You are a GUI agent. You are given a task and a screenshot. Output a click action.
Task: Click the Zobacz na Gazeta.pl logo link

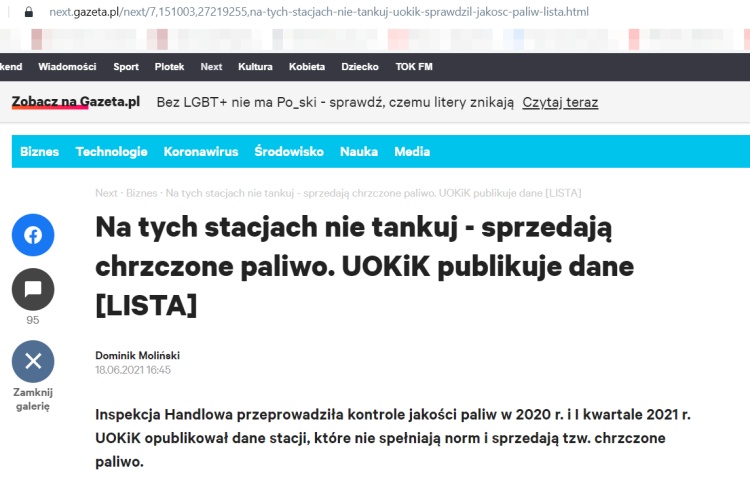click(76, 101)
